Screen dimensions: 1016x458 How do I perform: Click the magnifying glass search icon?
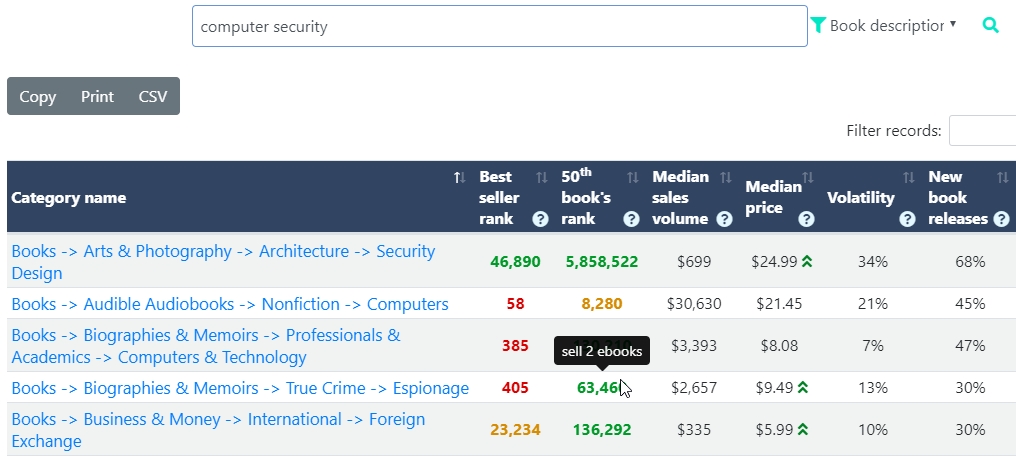pyautogui.click(x=990, y=26)
